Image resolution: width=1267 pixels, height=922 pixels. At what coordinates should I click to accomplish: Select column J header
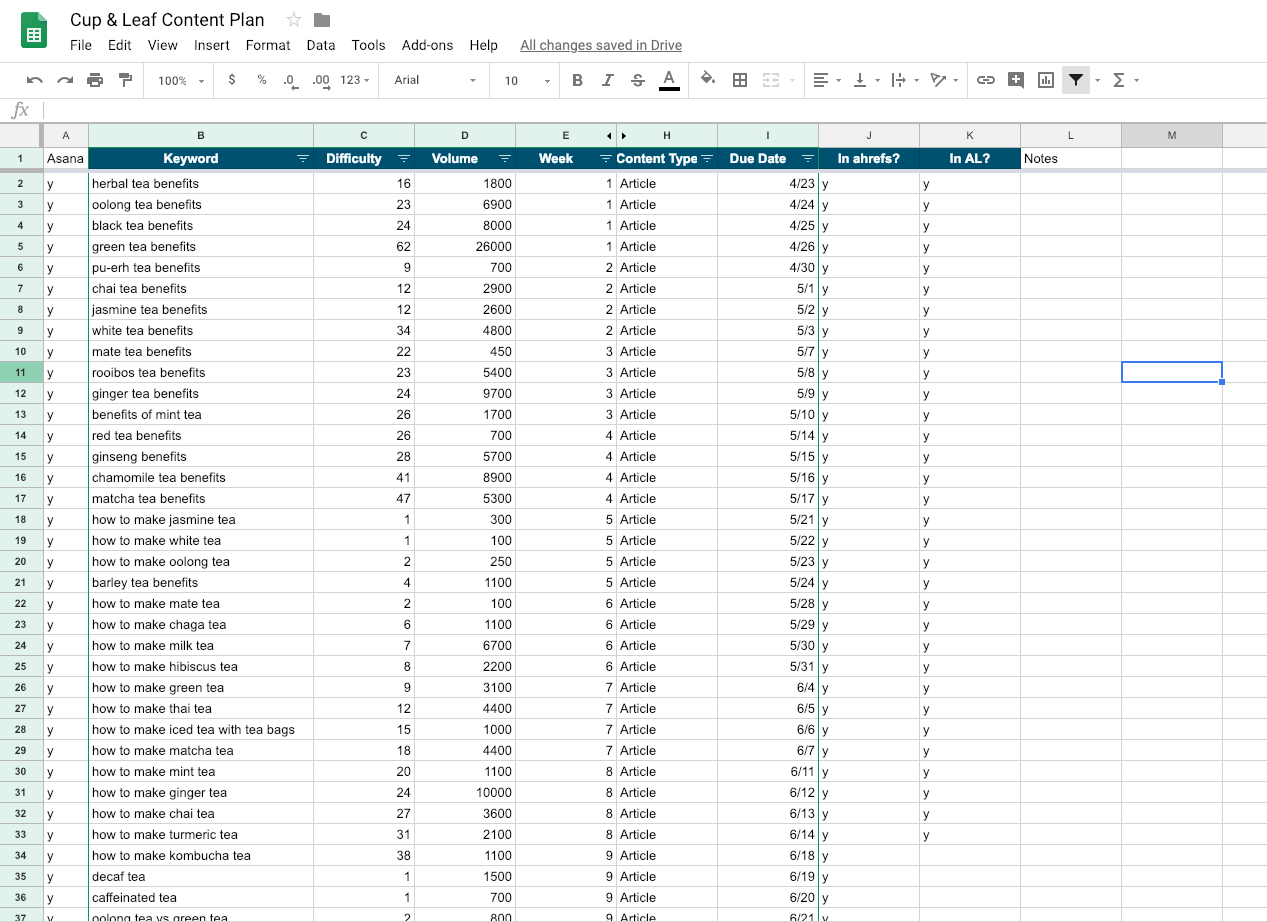click(x=869, y=135)
